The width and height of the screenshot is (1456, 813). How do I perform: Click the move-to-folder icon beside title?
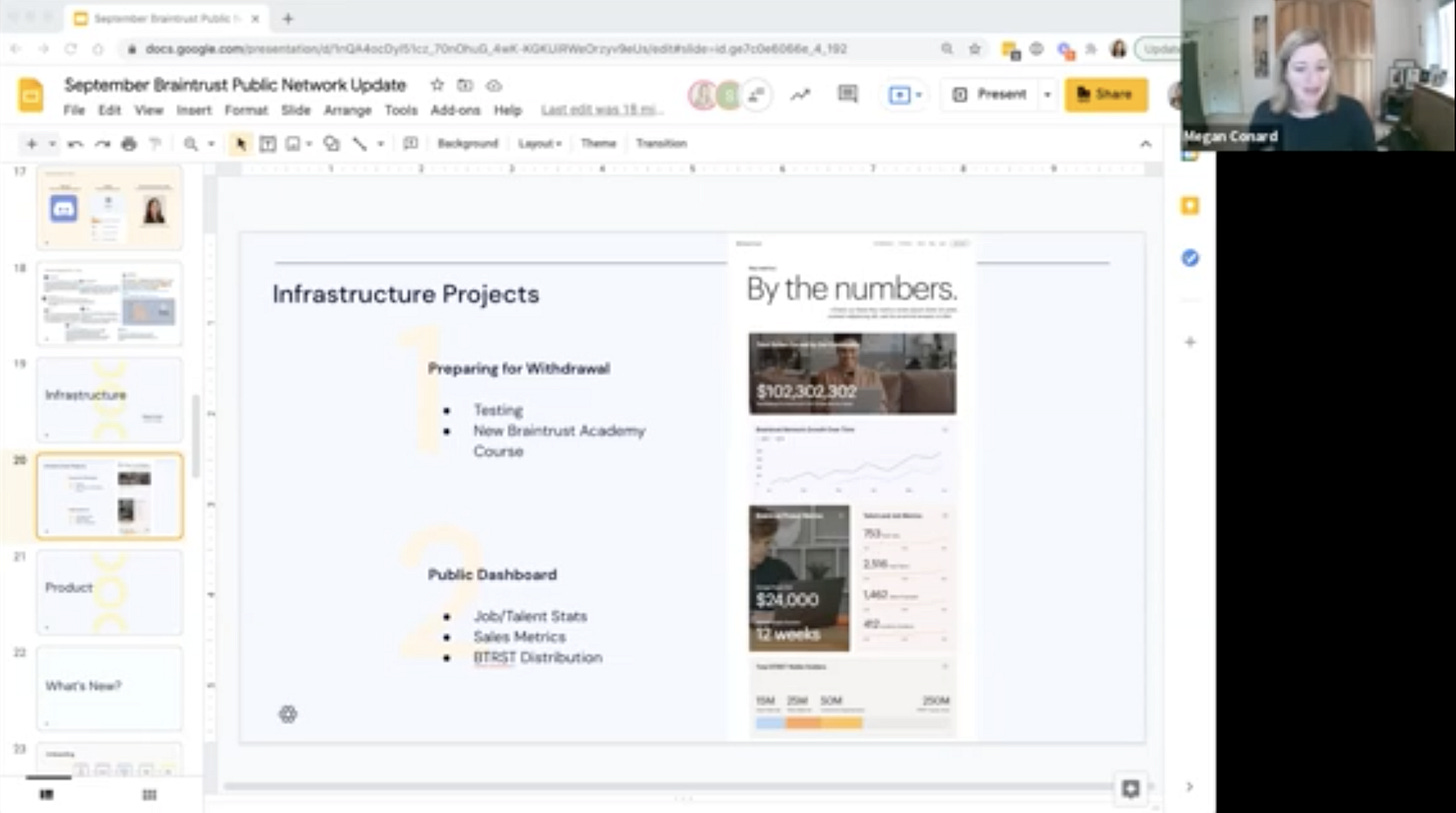465,85
